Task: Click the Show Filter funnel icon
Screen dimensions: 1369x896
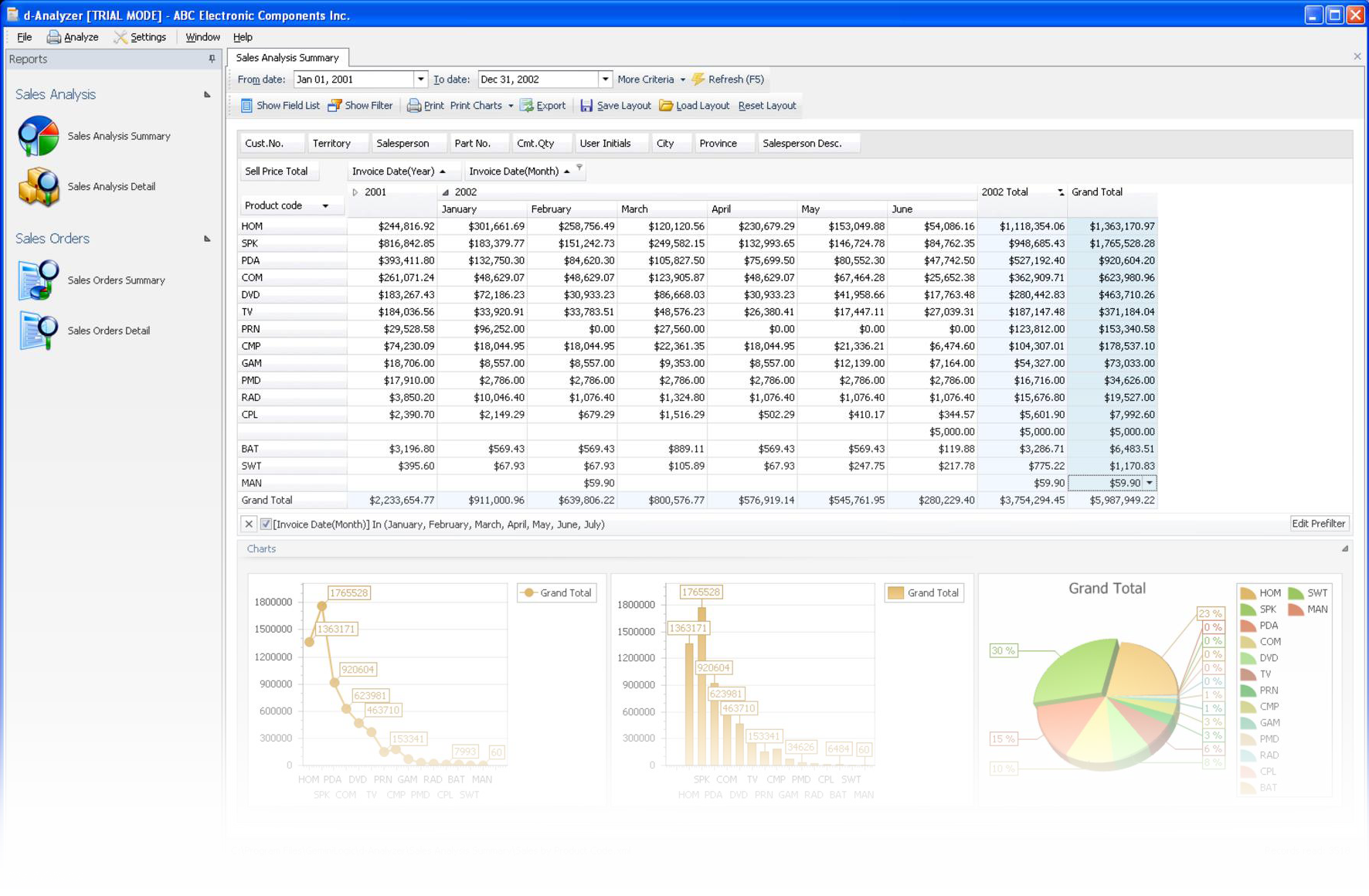Action: pyautogui.click(x=335, y=106)
